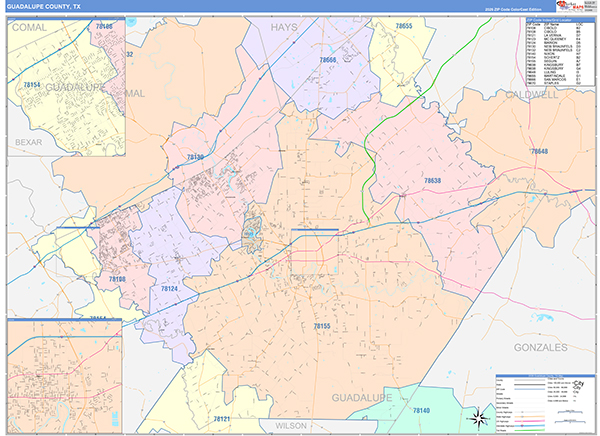
Task: Open the inset map containing BEXAR label
Action: (x=66, y=87)
